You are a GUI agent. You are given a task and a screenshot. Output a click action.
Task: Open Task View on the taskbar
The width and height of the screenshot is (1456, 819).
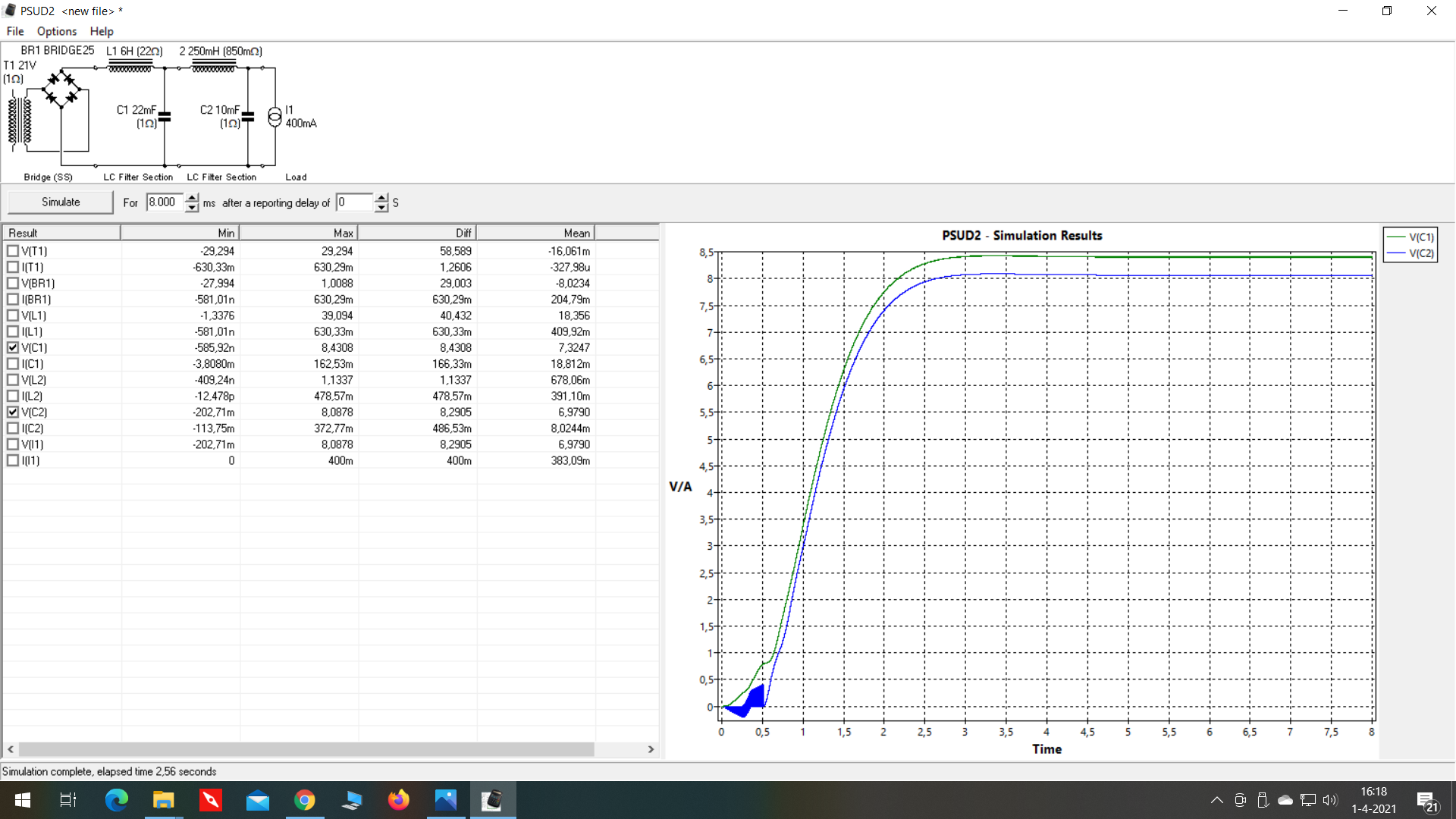[x=68, y=800]
